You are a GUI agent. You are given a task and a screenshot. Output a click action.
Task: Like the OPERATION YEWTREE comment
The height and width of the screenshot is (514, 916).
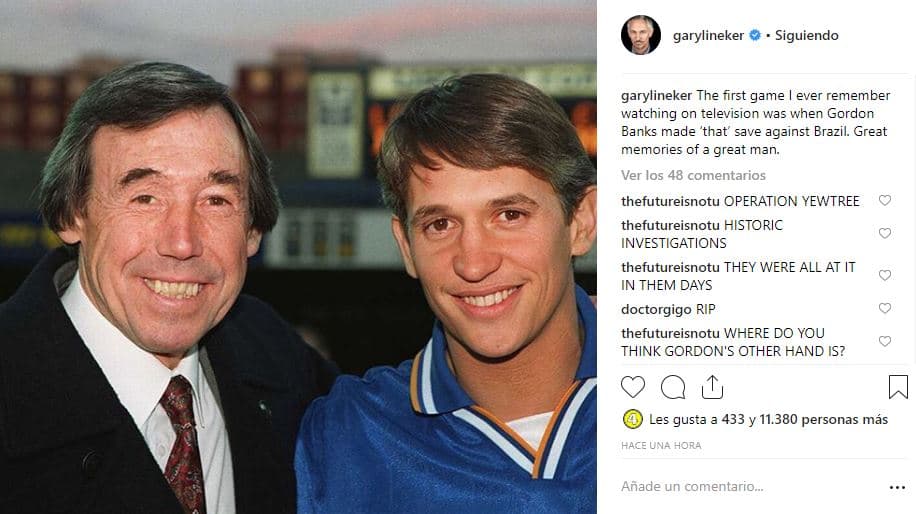click(x=884, y=201)
